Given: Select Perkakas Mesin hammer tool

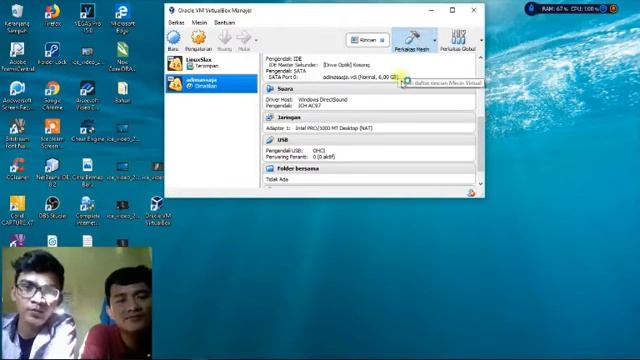Looking at the screenshot, I should coord(412,40).
